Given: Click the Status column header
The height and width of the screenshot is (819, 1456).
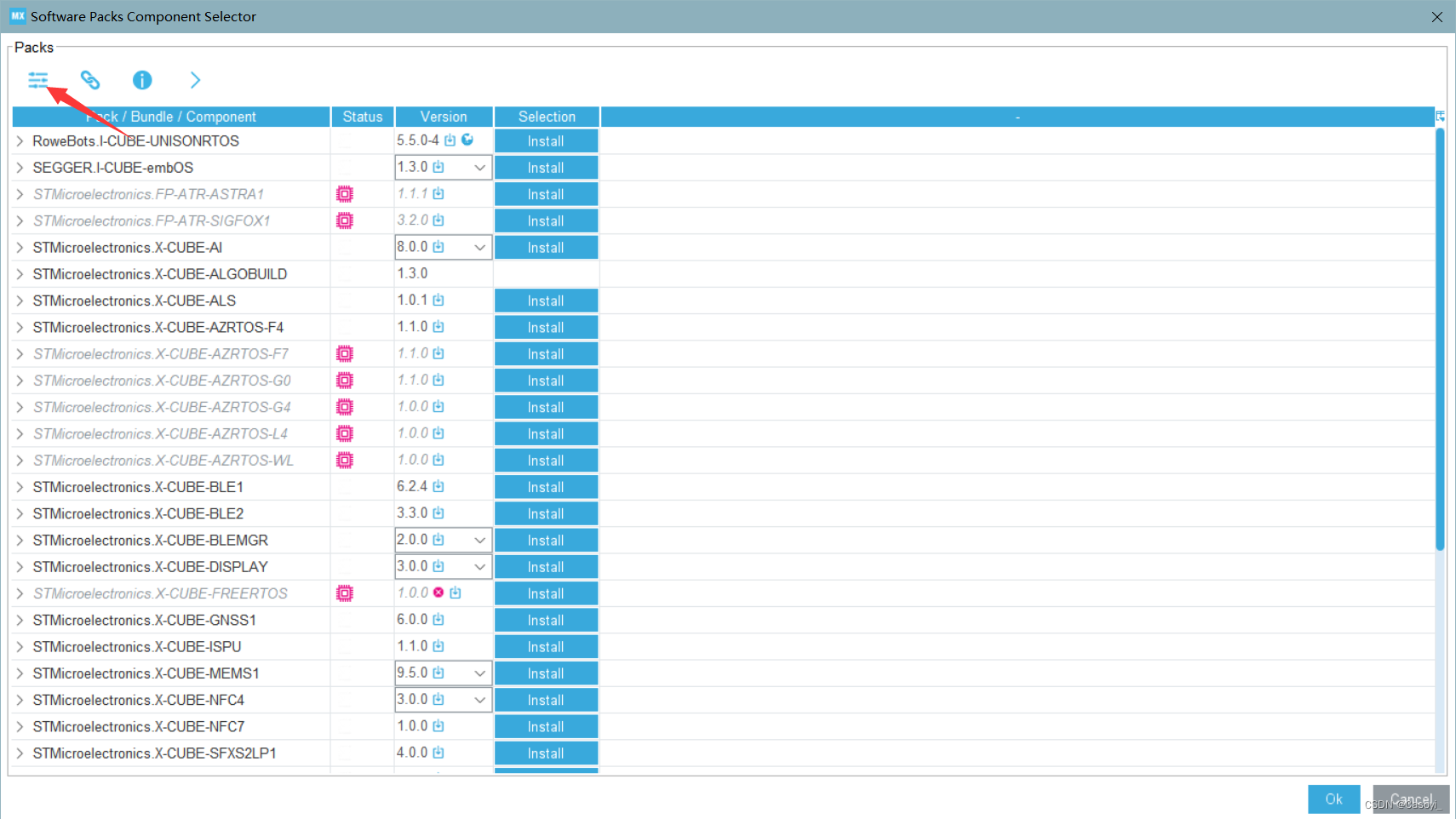Looking at the screenshot, I should click(x=363, y=117).
